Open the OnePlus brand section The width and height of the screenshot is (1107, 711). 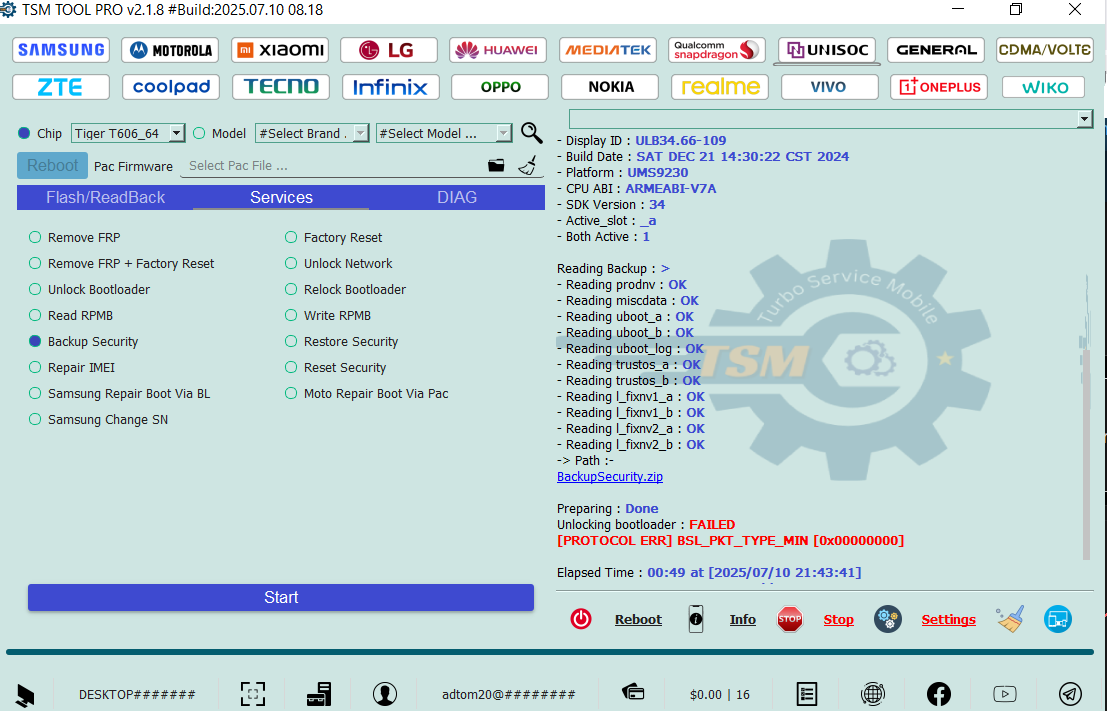pyautogui.click(x=939, y=88)
